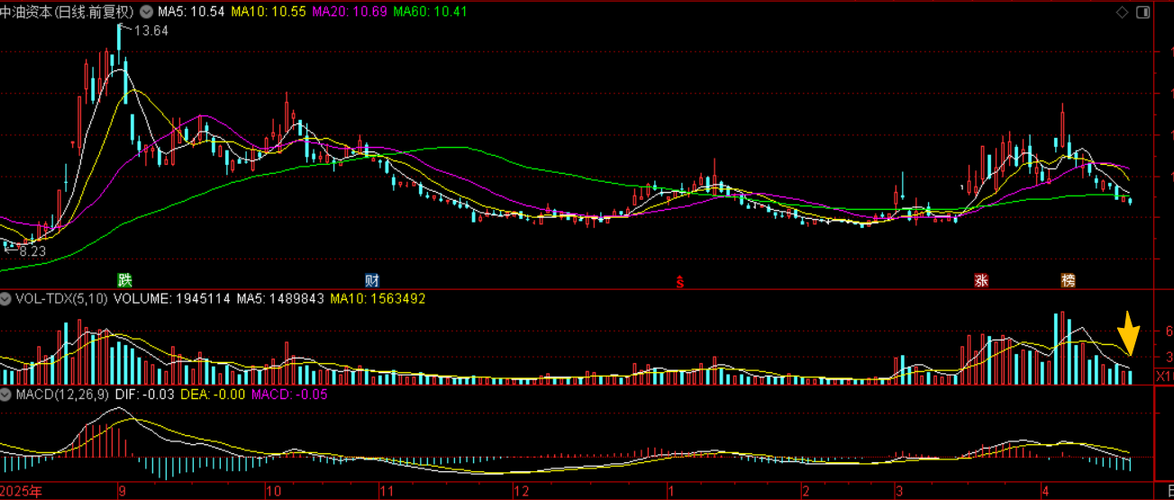Click the 2025年 label on time axis

19,491
